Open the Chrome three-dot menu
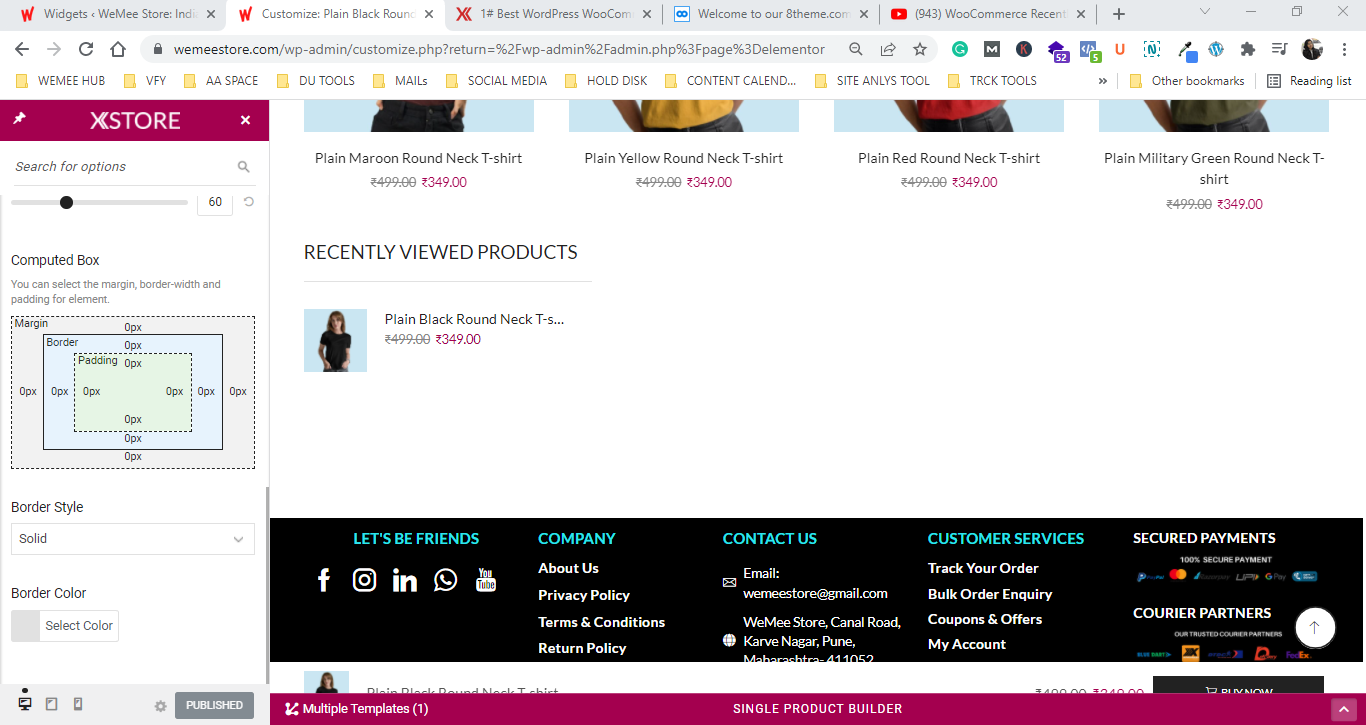The height and width of the screenshot is (725, 1366). pyautogui.click(x=1344, y=49)
